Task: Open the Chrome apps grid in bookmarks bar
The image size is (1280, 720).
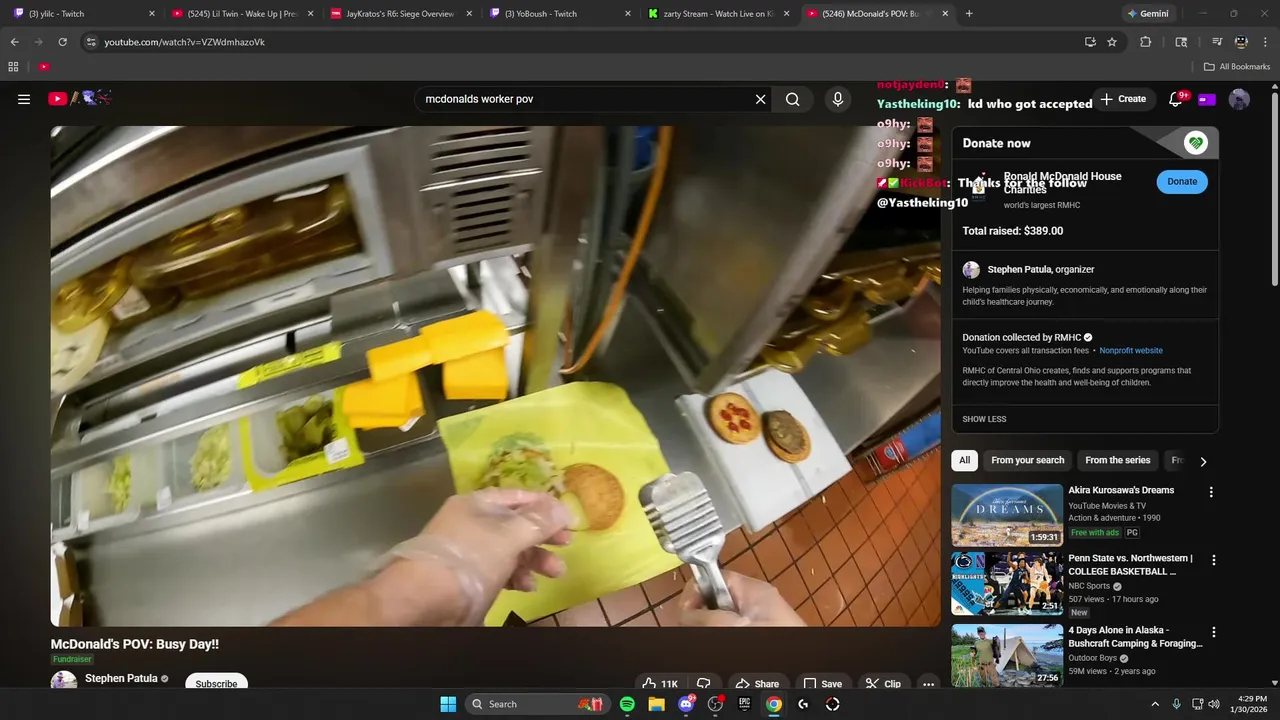Action: click(x=13, y=67)
